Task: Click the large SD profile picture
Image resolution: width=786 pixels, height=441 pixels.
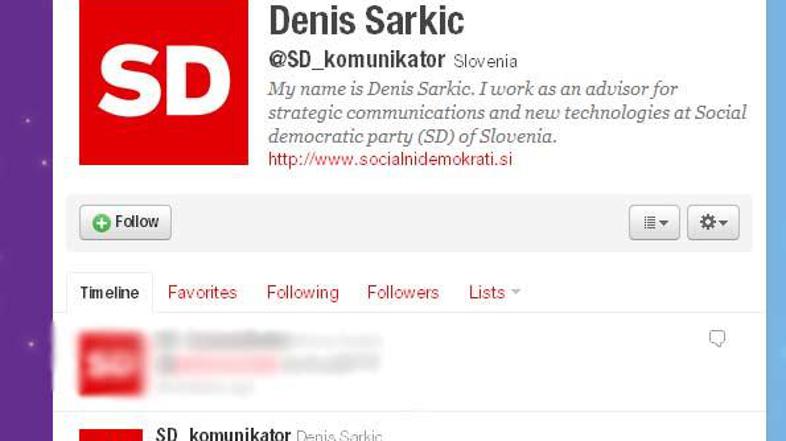Action: pyautogui.click(x=163, y=82)
